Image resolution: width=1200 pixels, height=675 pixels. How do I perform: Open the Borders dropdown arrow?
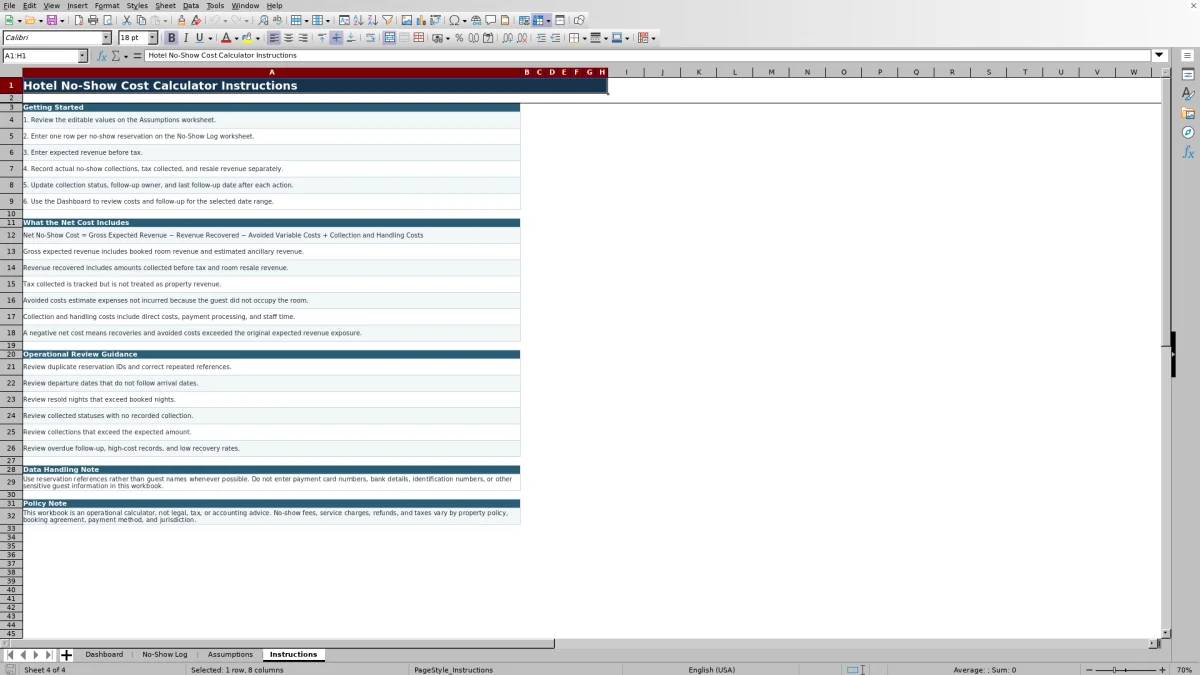584,38
